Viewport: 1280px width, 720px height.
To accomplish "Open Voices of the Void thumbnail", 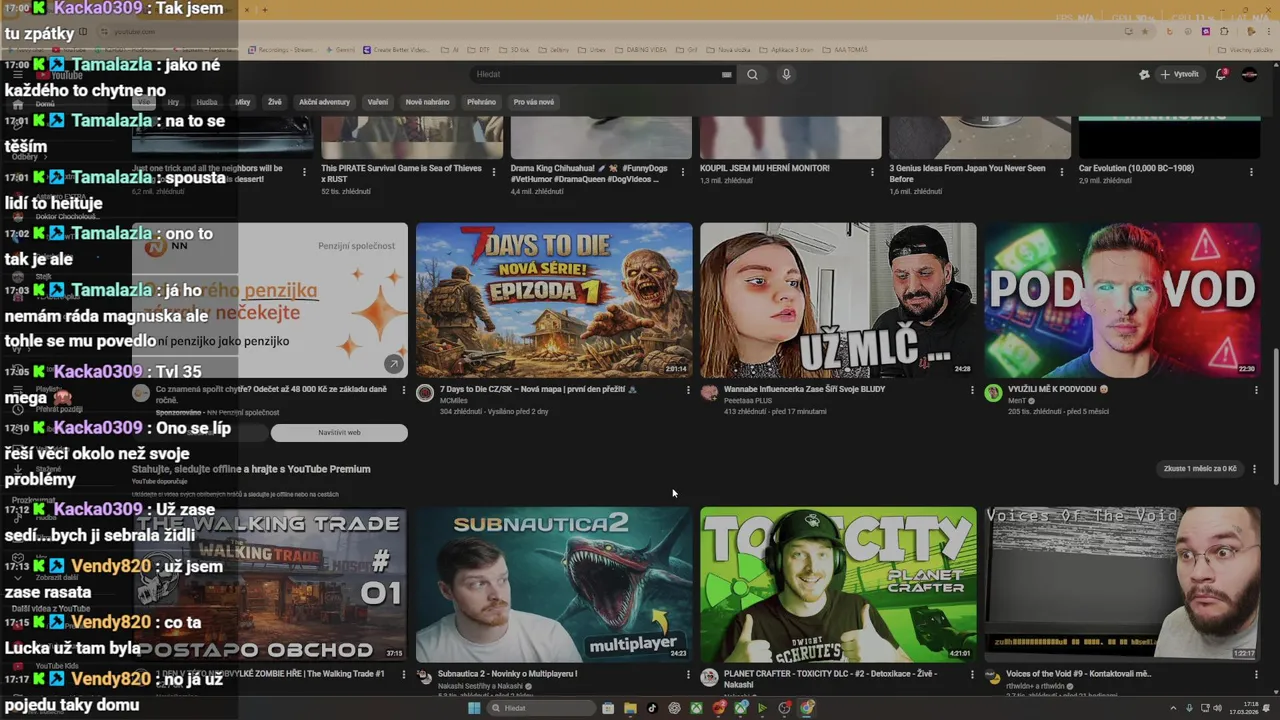I will 1122,584.
